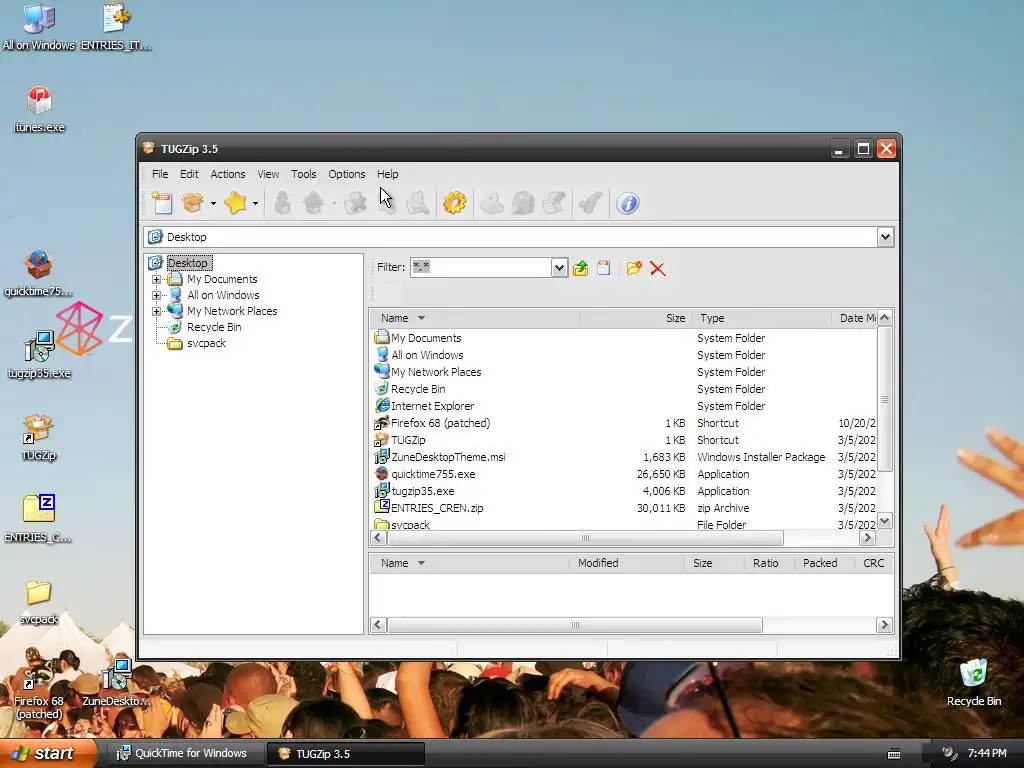This screenshot has height=768, width=1024.
Task: Select quicktime755.exe in the file list
Action: 624,474
